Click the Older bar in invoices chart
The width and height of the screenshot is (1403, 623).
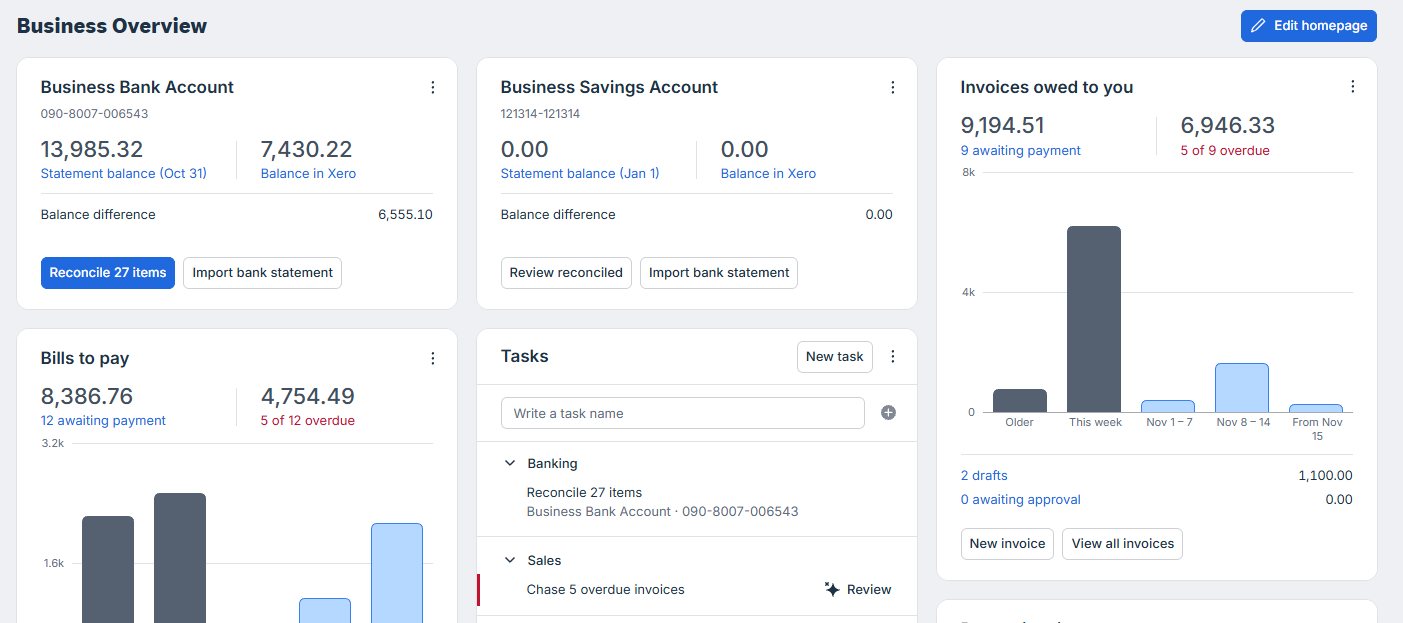1020,400
